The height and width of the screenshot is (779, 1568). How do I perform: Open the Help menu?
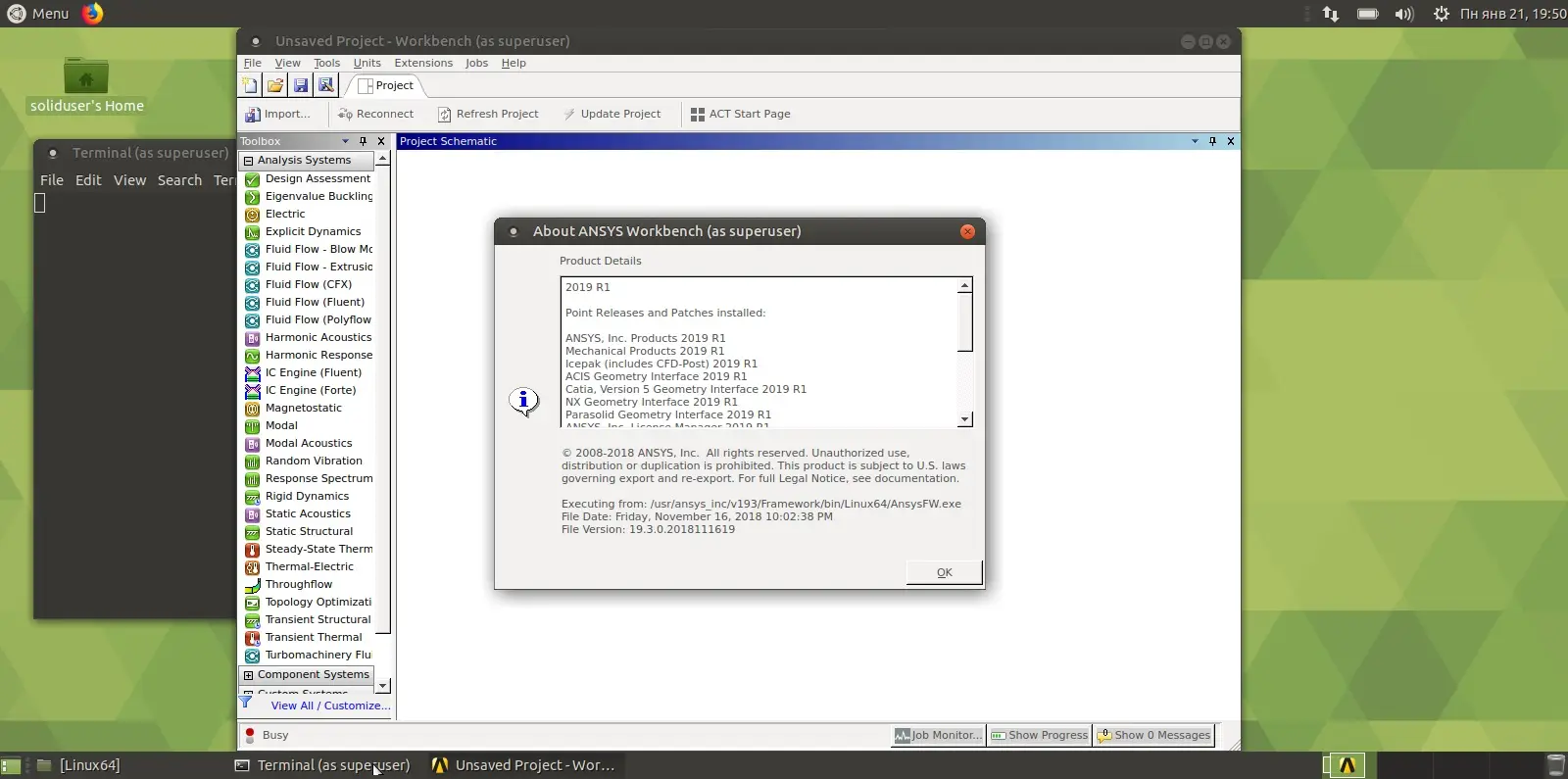514,63
